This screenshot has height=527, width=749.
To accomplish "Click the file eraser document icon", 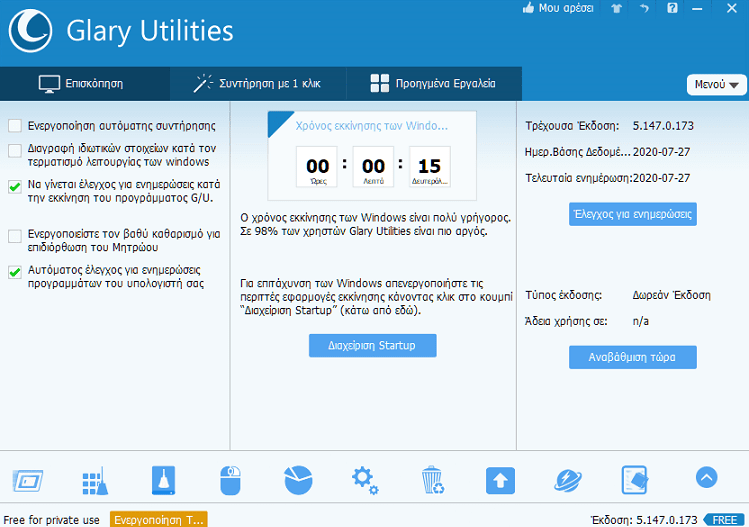I will coord(635,480).
